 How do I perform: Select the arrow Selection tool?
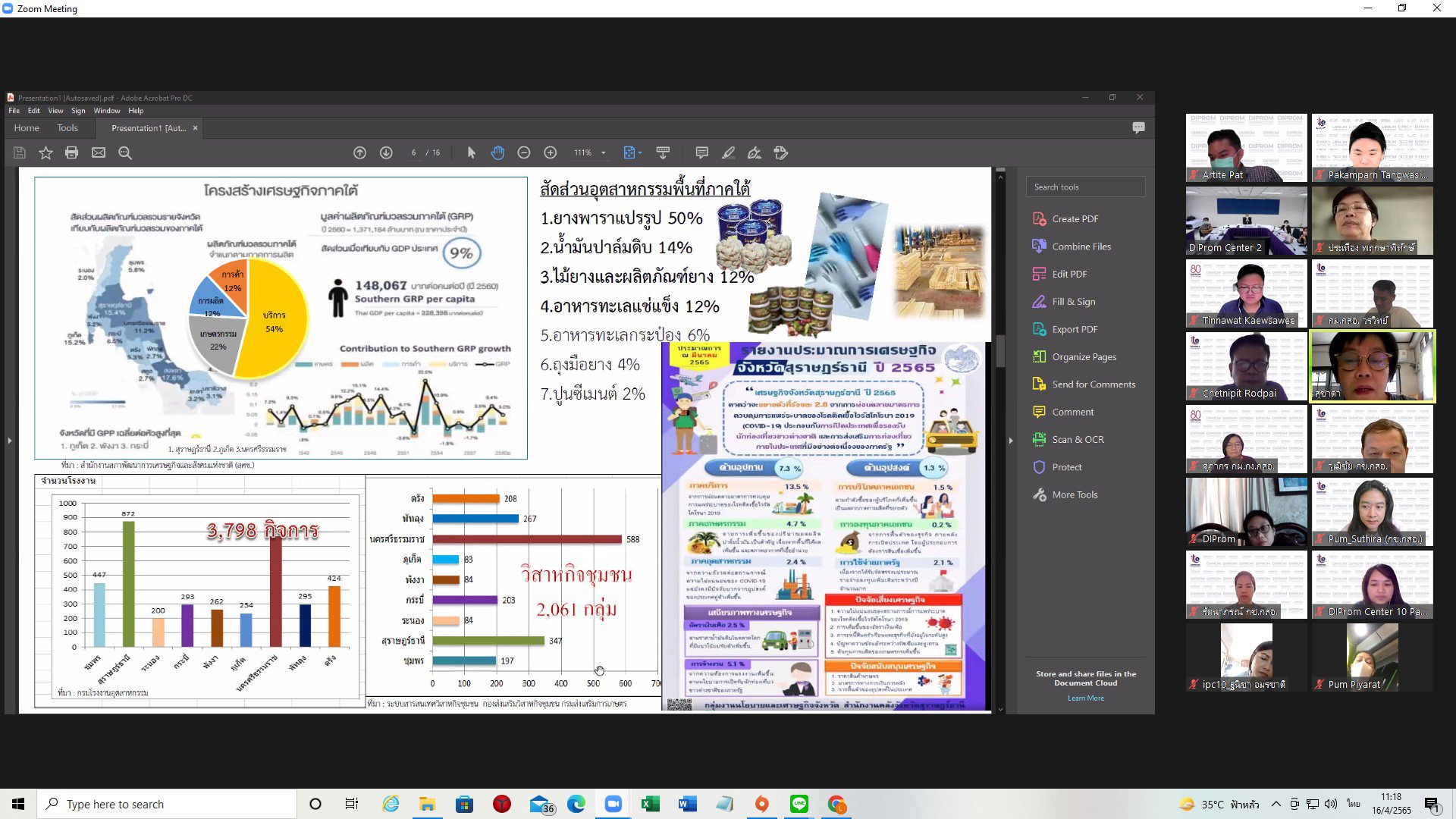point(471,152)
